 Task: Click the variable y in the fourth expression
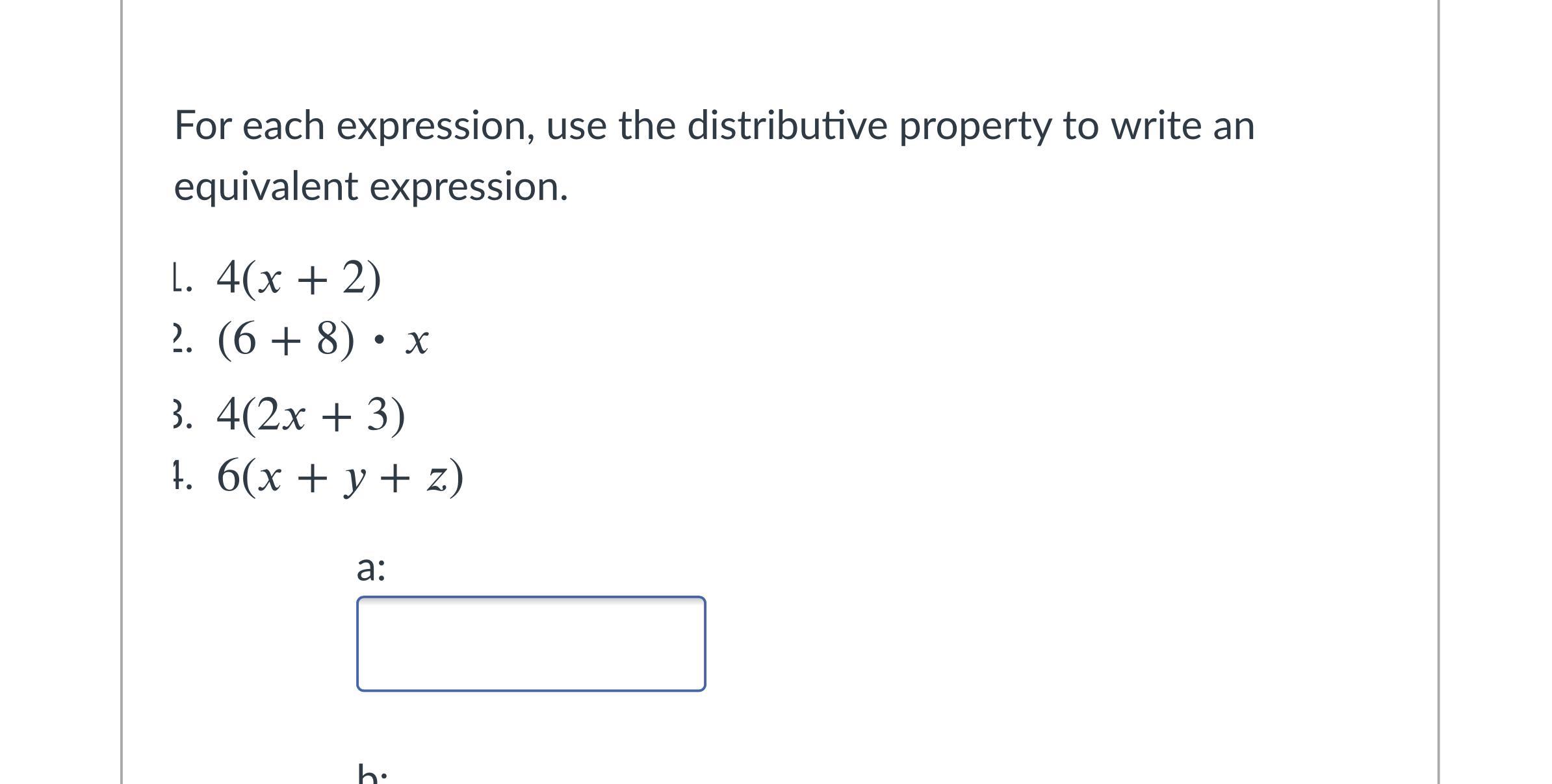coord(354,479)
